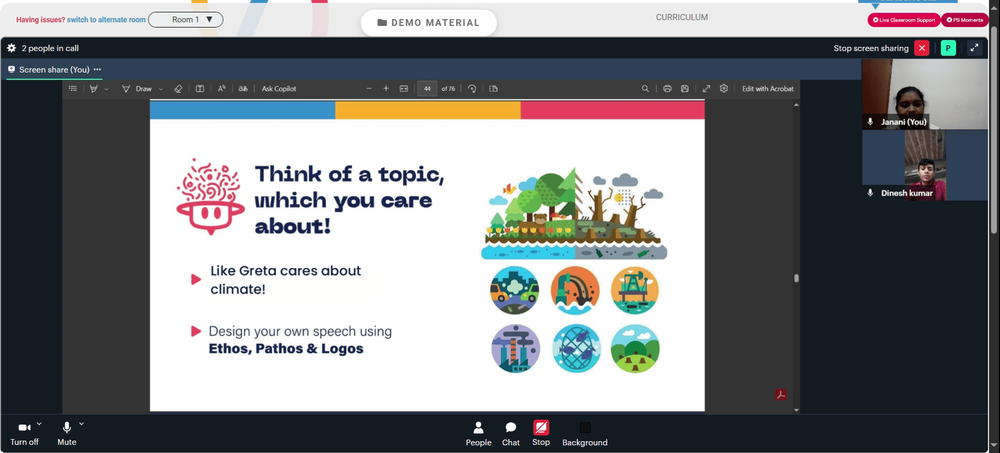Open the People panel
Screen dimensions: 1000x453
click(478, 434)
